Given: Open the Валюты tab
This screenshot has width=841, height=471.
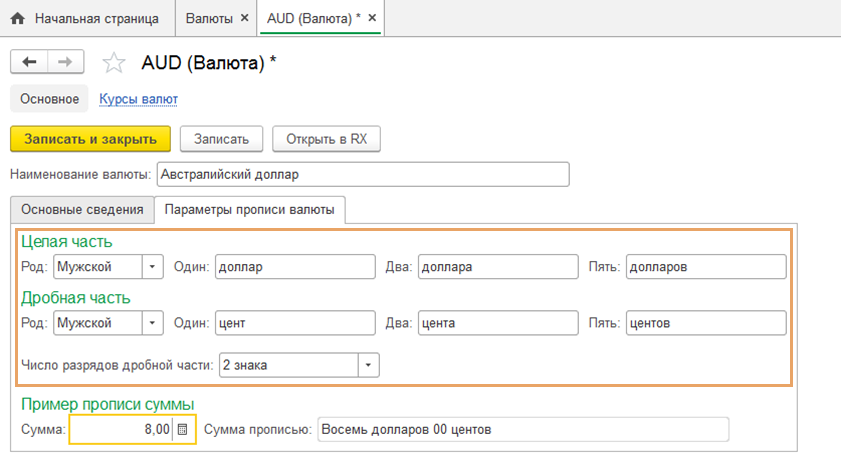Looking at the screenshot, I should tap(209, 19).
